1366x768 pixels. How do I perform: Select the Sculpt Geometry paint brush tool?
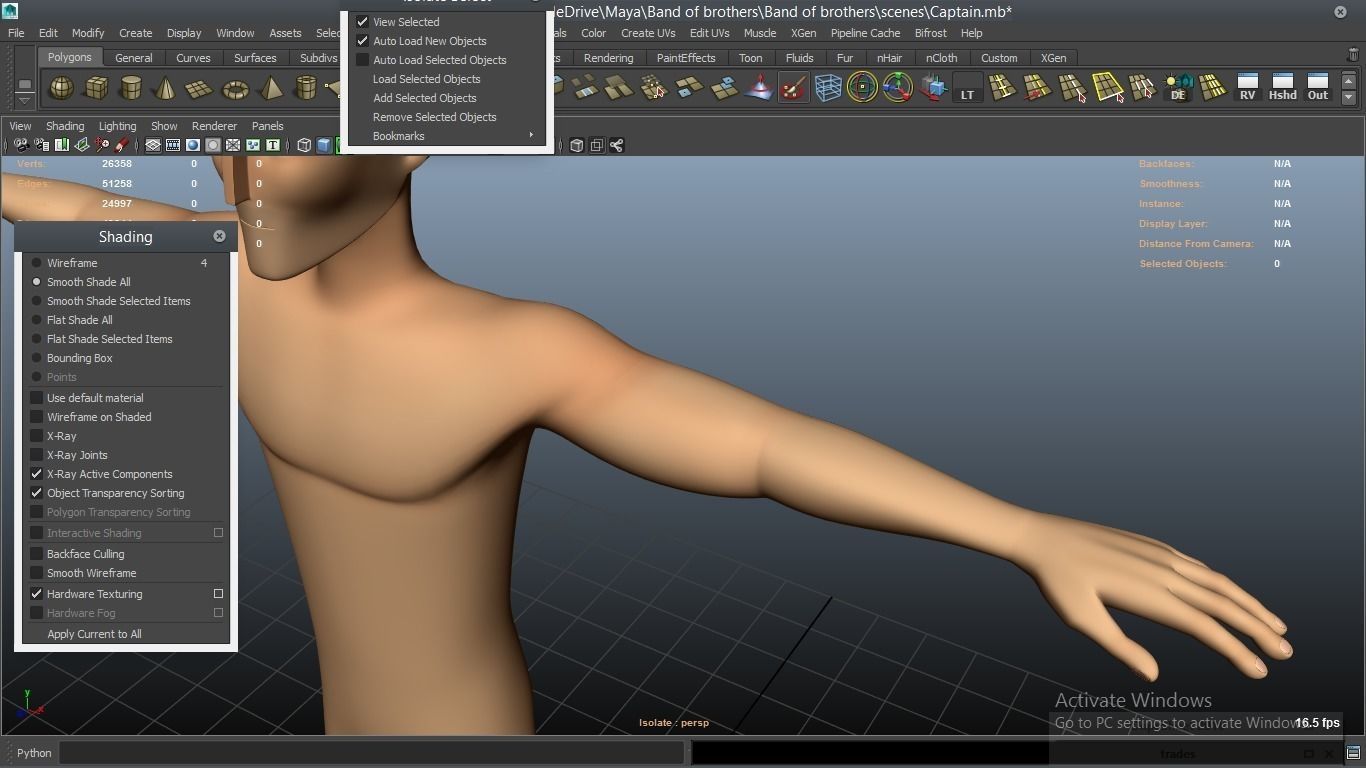coord(793,88)
